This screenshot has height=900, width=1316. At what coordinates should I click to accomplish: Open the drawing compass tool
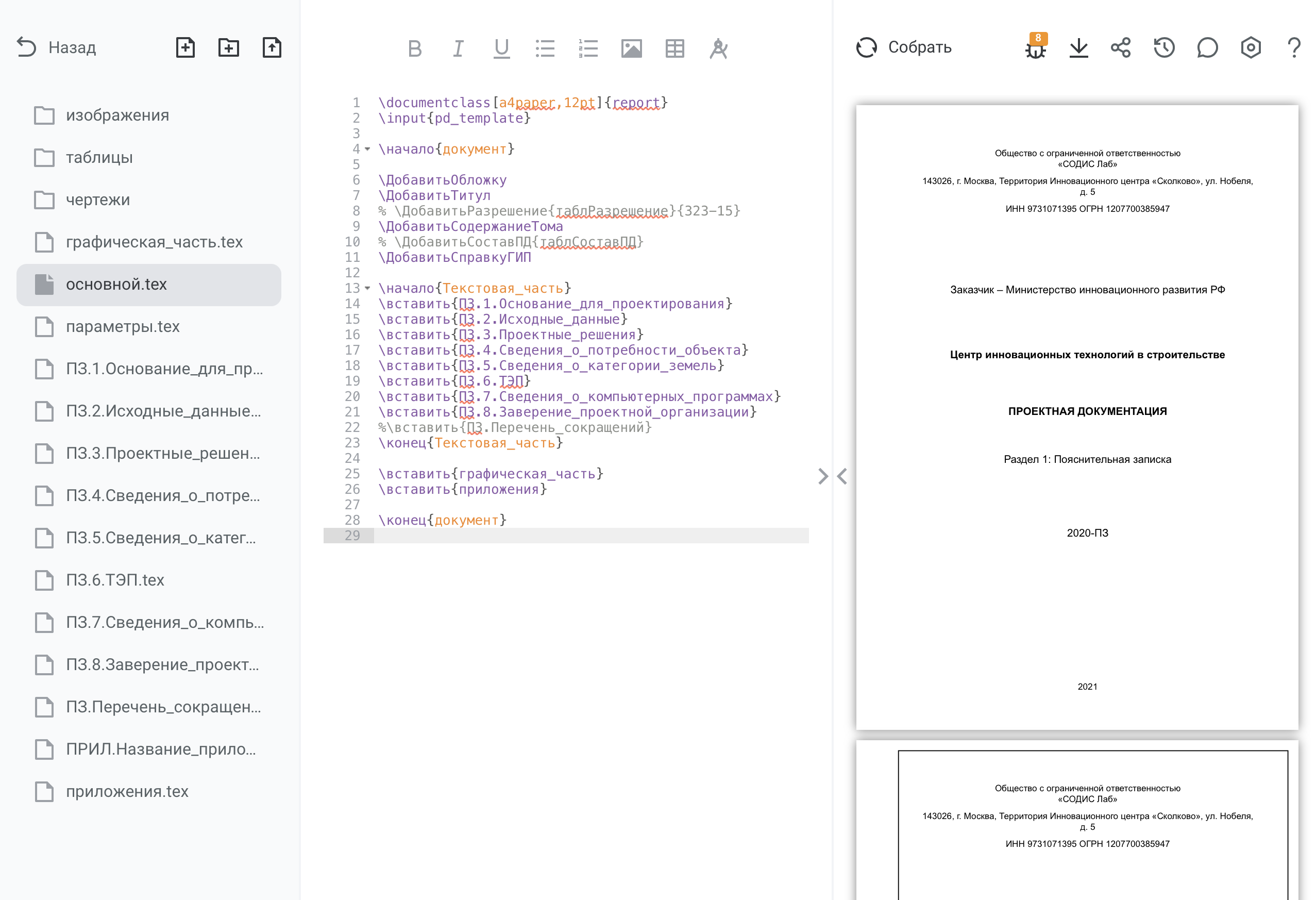[719, 48]
